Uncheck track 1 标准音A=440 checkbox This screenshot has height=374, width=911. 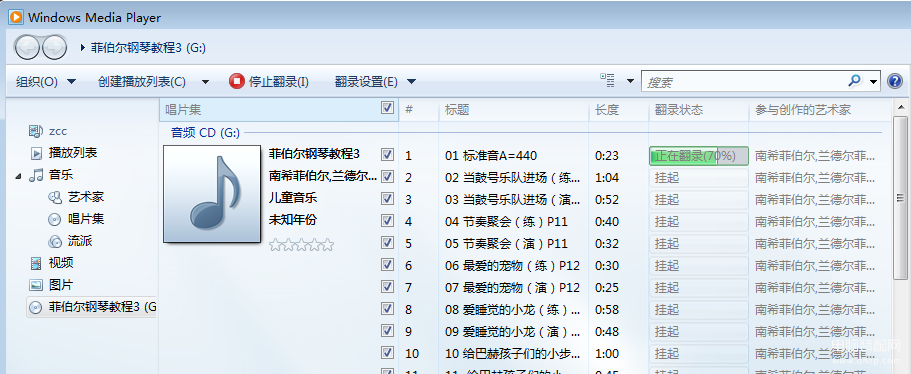[x=388, y=154]
